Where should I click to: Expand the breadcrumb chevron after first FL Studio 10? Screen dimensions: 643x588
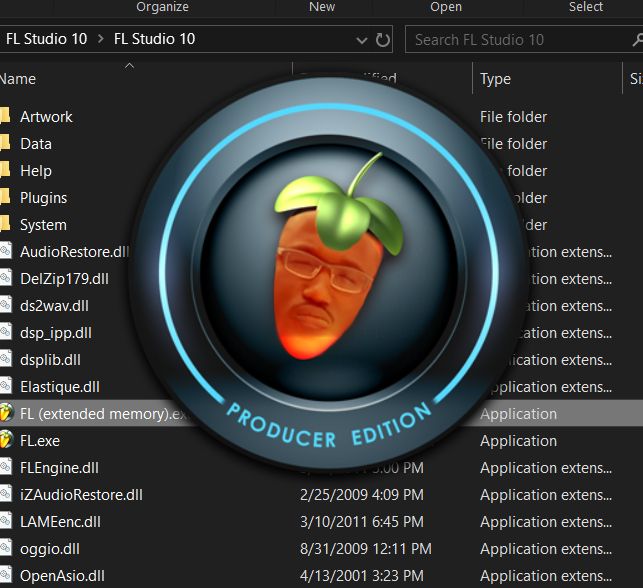pos(100,39)
